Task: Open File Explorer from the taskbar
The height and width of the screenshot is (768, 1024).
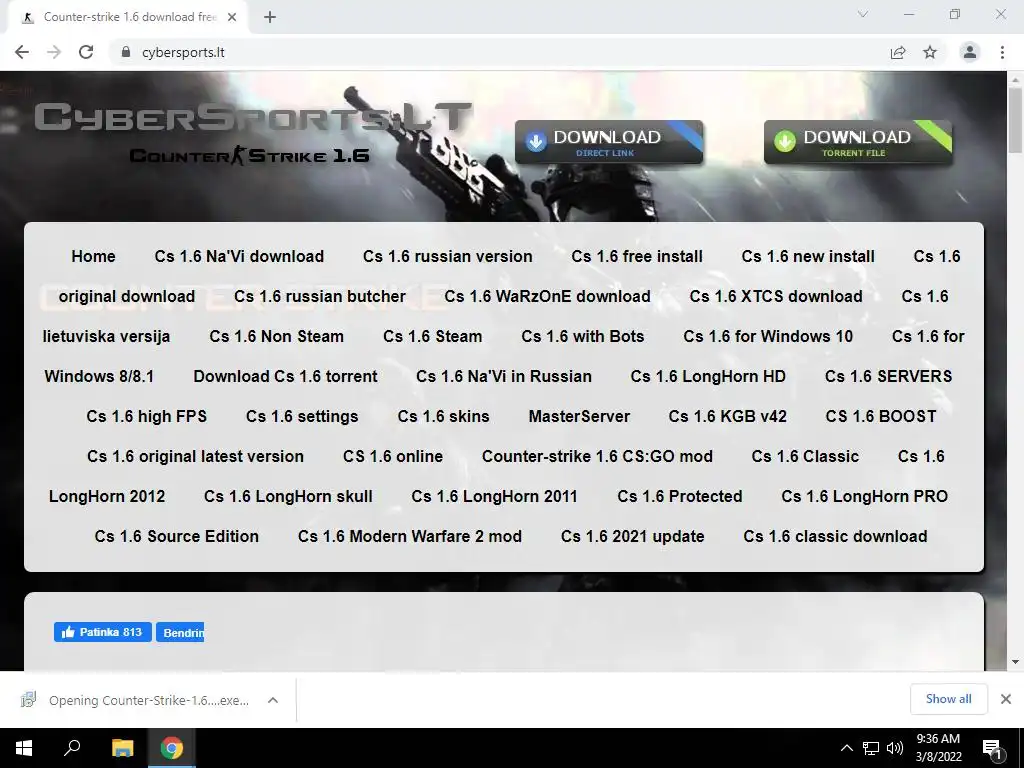Action: coord(122,748)
